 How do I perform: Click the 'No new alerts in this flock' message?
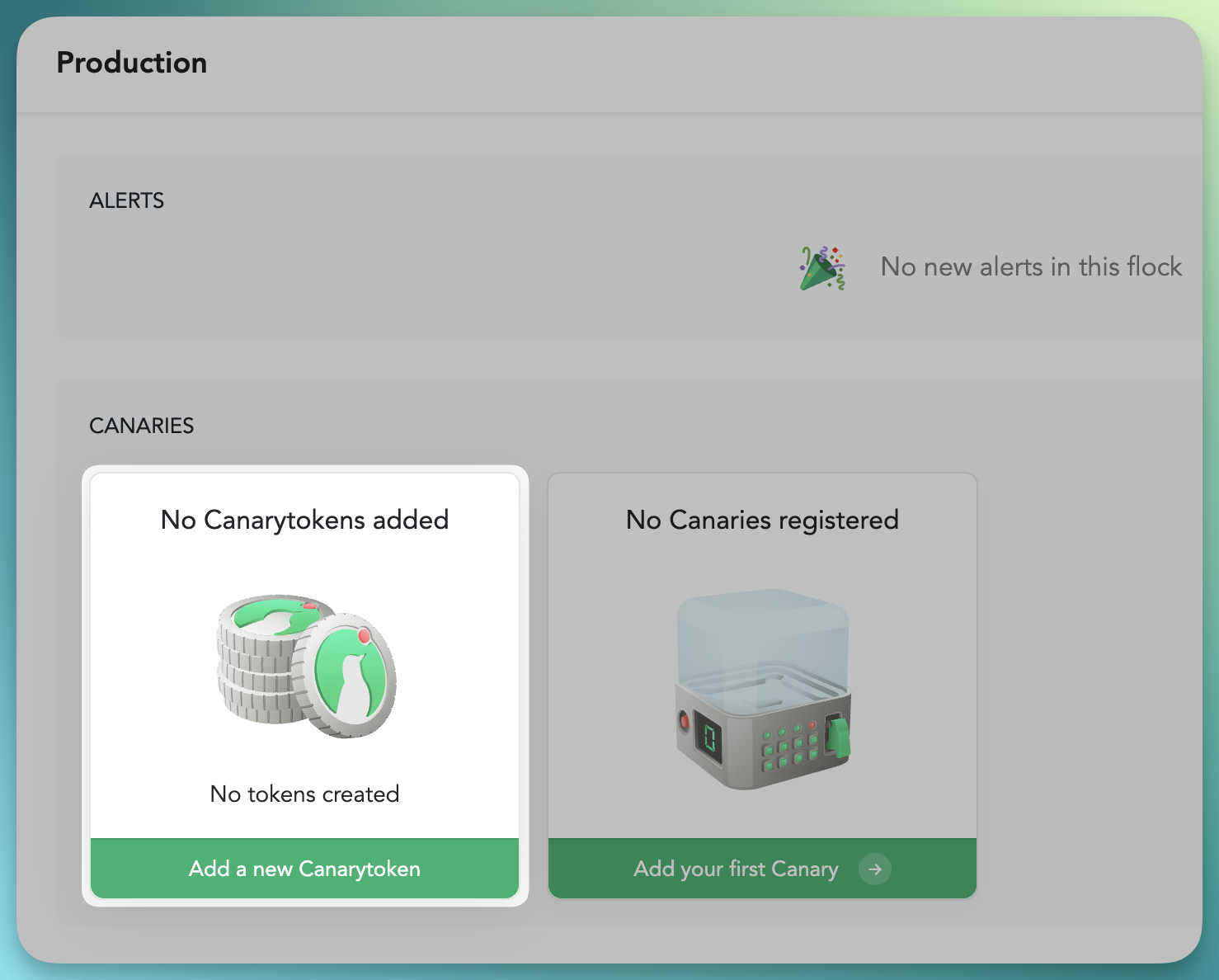(x=1030, y=267)
